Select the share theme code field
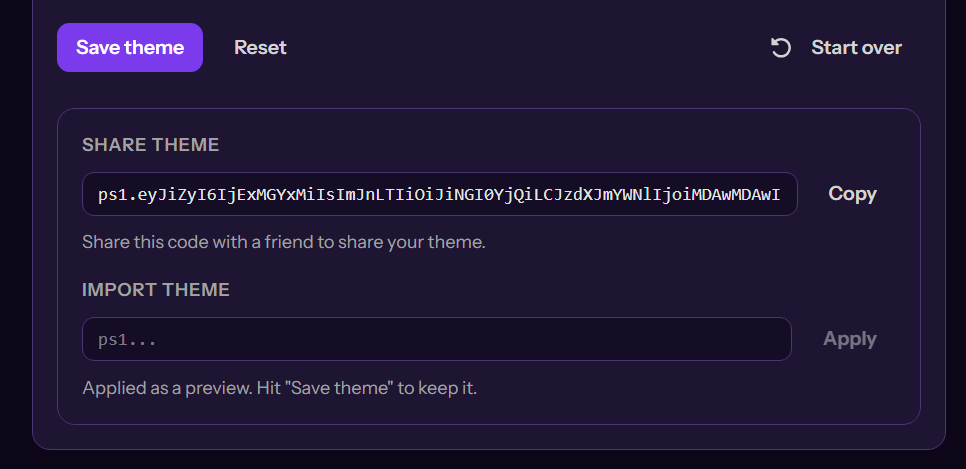The image size is (966, 469). [x=440, y=194]
